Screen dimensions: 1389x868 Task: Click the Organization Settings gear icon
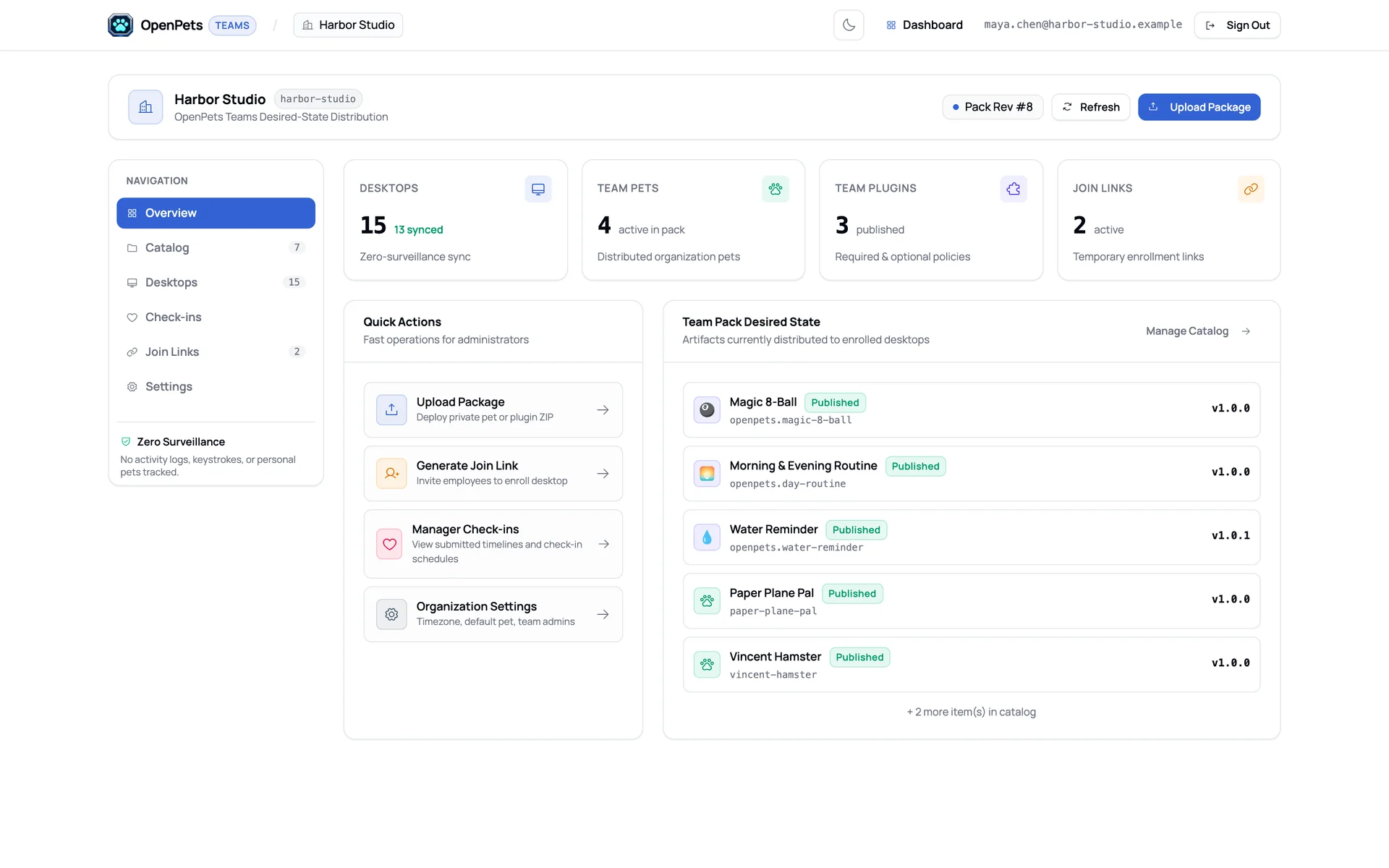point(391,614)
